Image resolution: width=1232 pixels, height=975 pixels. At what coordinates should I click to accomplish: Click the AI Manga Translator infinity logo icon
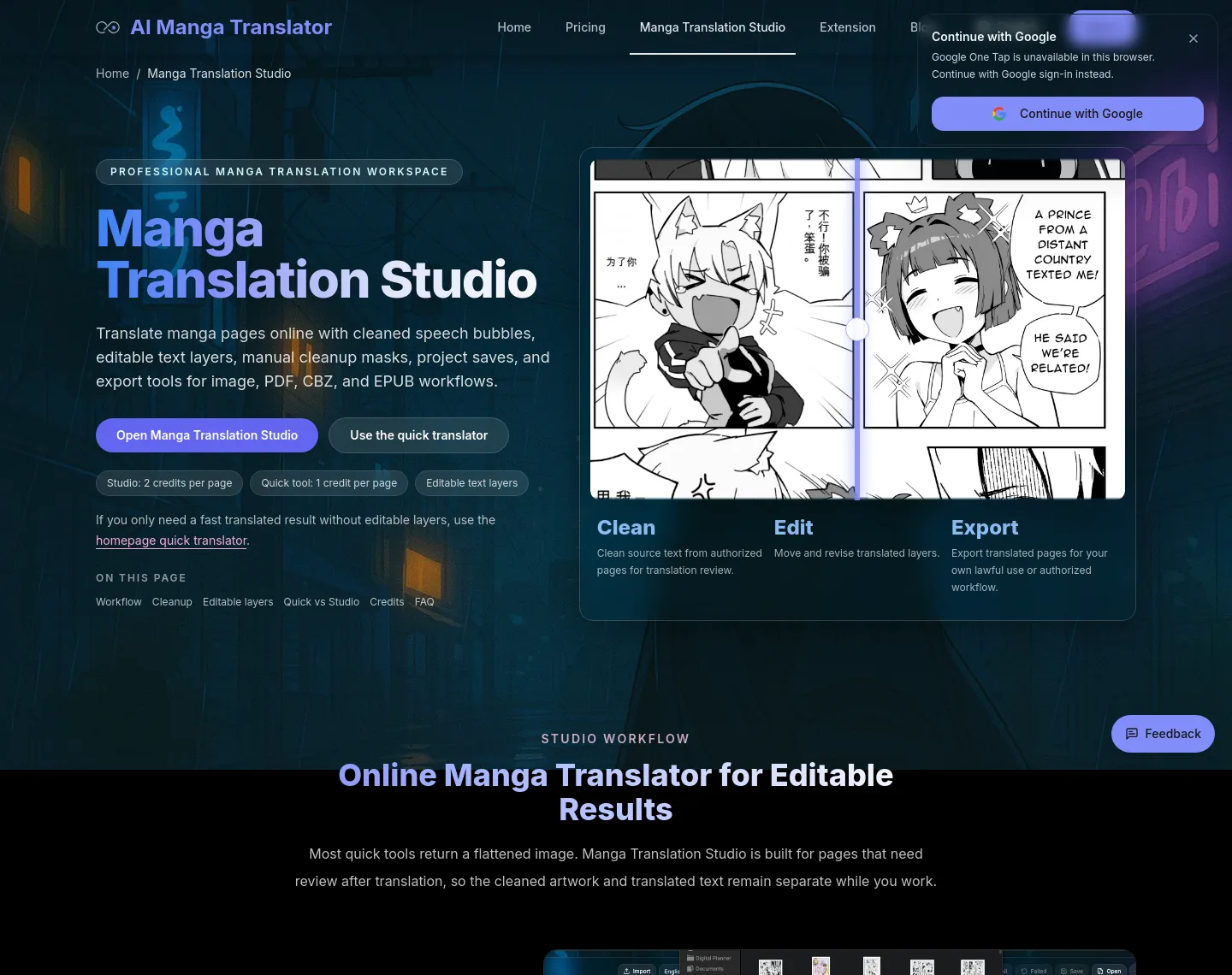click(x=108, y=27)
